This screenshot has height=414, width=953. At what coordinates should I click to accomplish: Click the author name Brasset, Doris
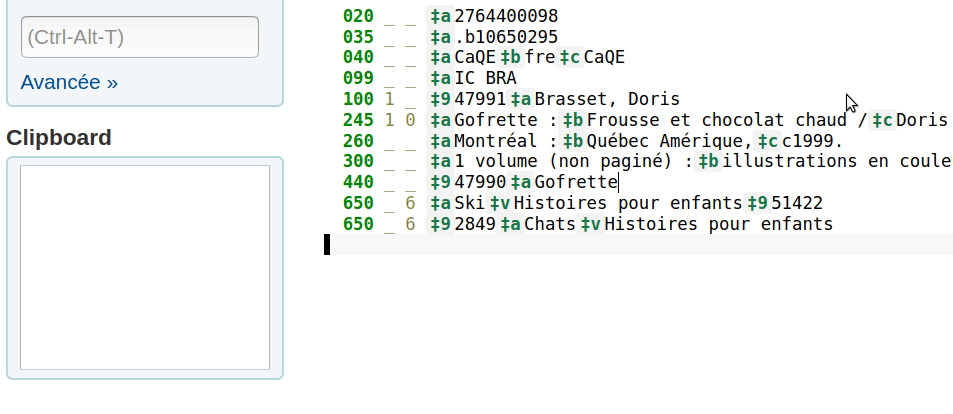click(607, 99)
